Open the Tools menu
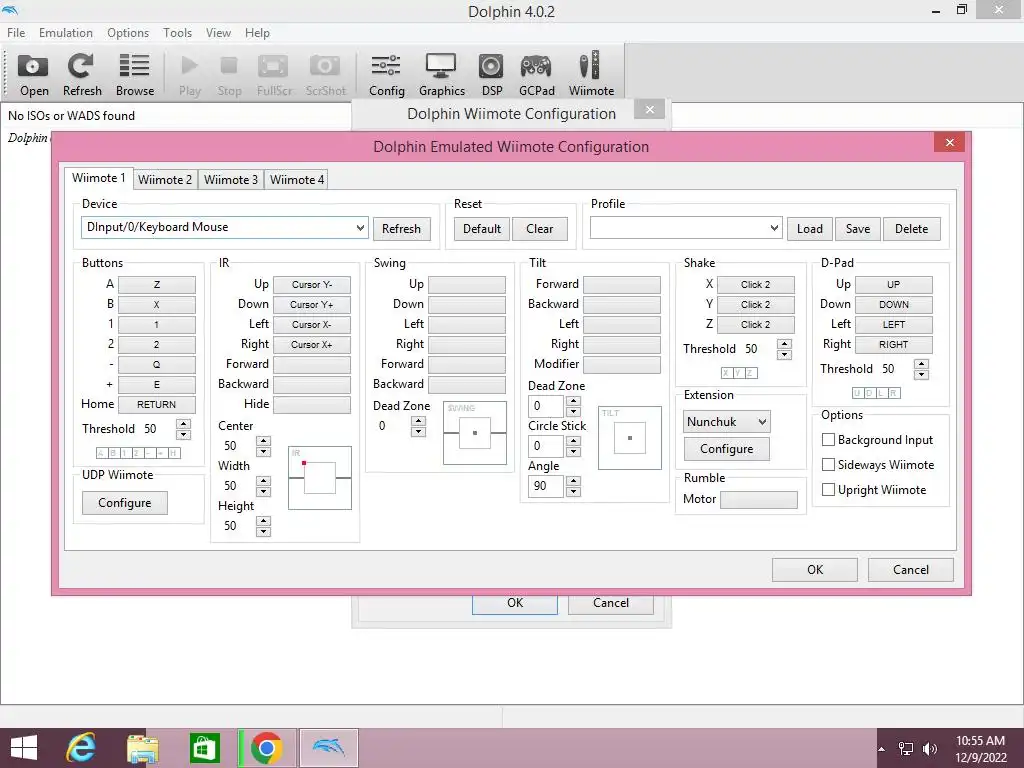 tap(177, 33)
